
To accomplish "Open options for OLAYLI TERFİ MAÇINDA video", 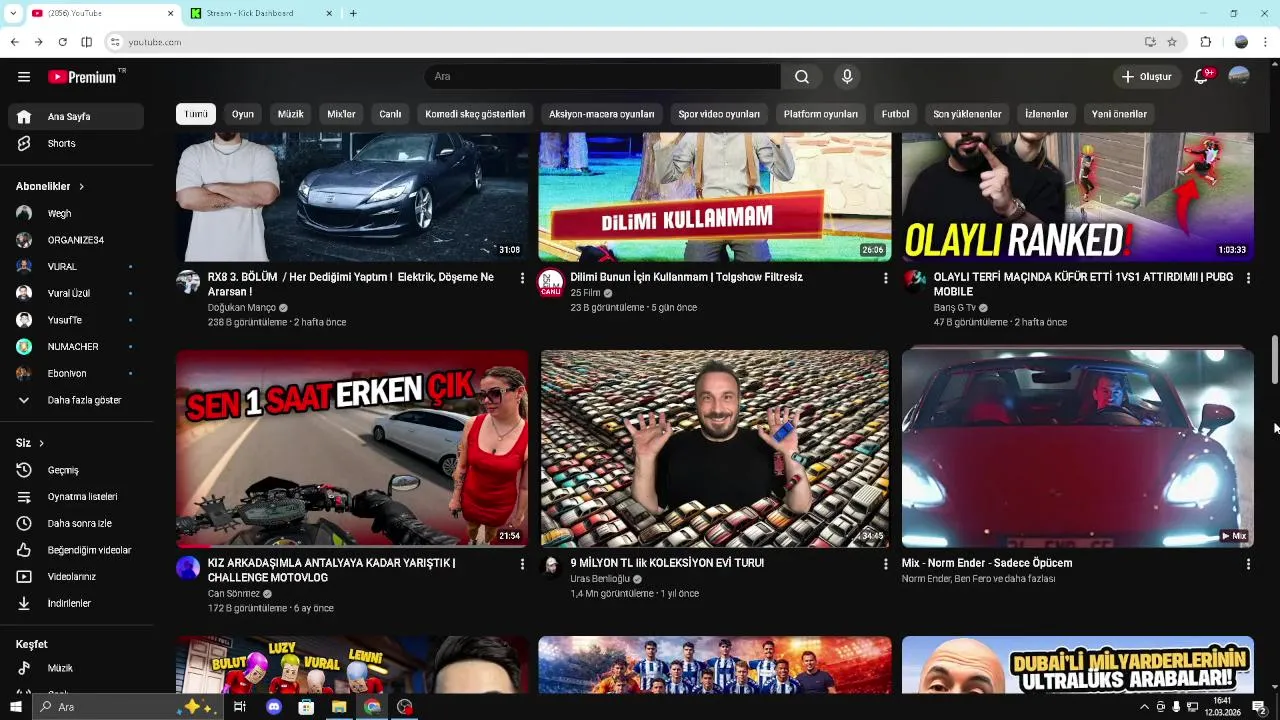I will [x=1248, y=278].
